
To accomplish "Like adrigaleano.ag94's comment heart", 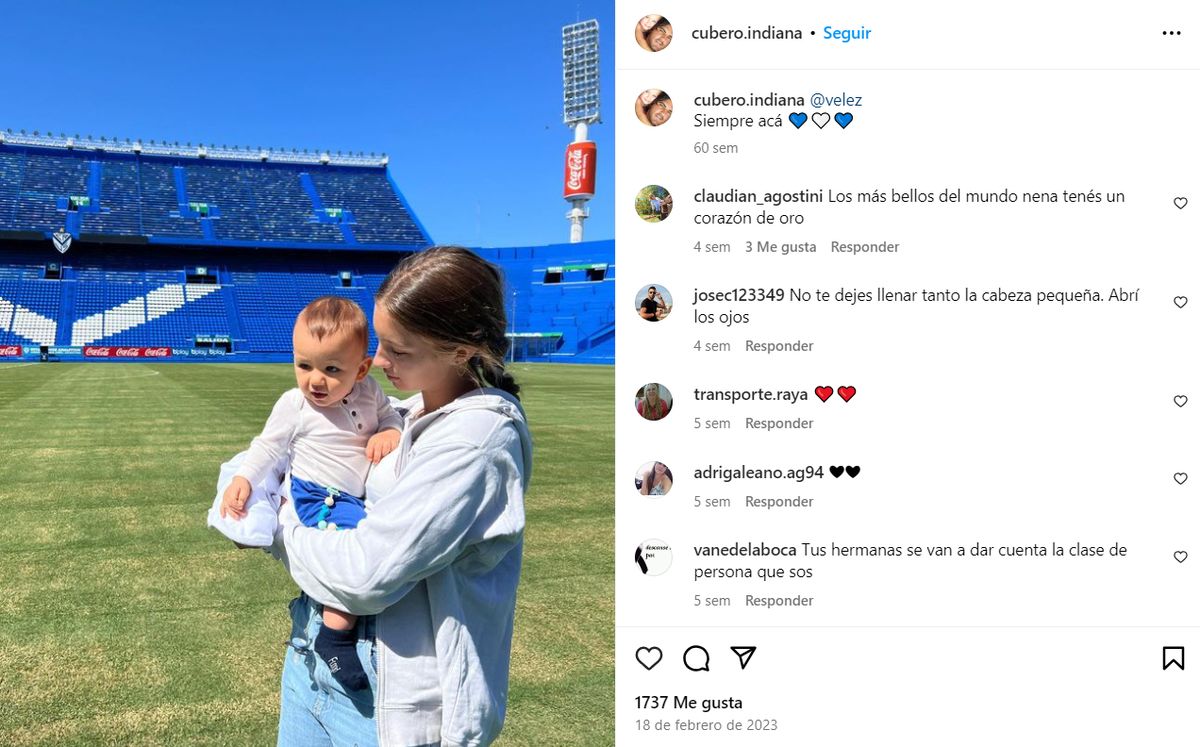I will click(1180, 479).
